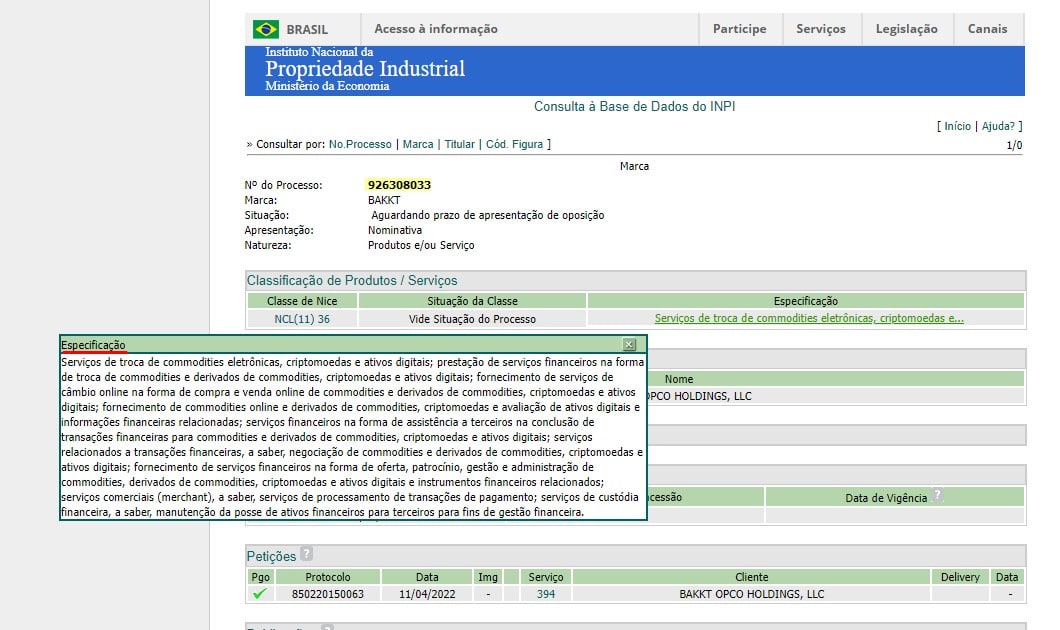
Task: Select Produtos e/ou Serviço value
Action: pos(421,245)
